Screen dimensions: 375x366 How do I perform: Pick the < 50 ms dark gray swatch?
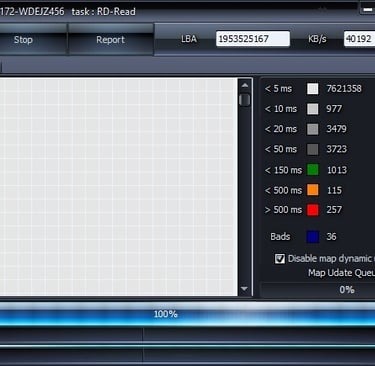(312, 150)
